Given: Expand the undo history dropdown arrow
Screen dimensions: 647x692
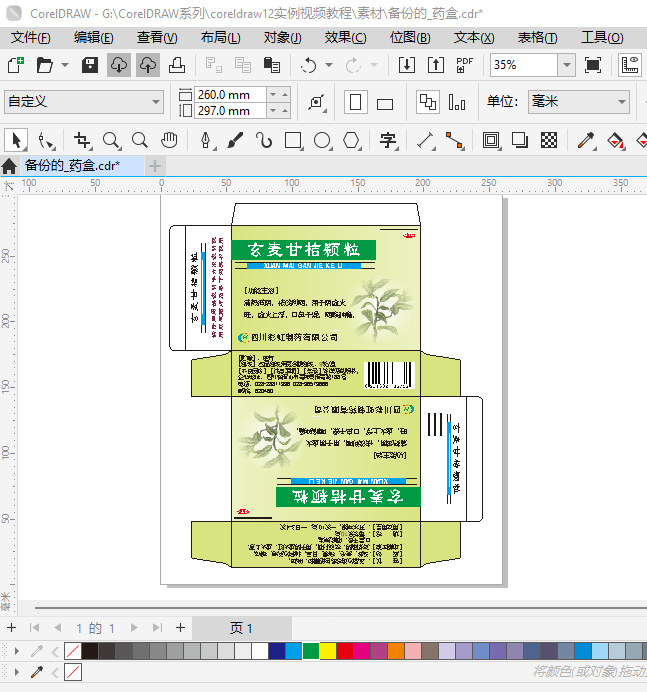Looking at the screenshot, I should point(329,65).
